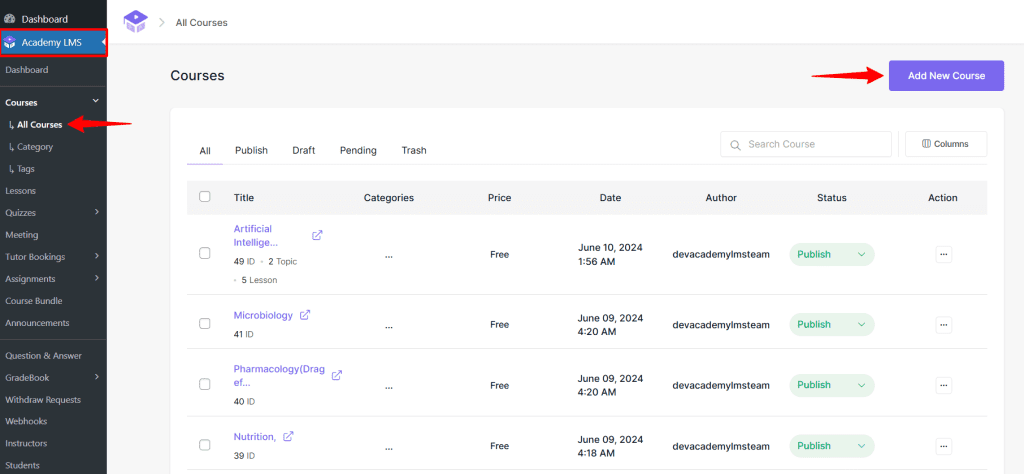The image size is (1024, 474).
Task: Switch to the Draft courses tab
Action: pyautogui.click(x=303, y=151)
